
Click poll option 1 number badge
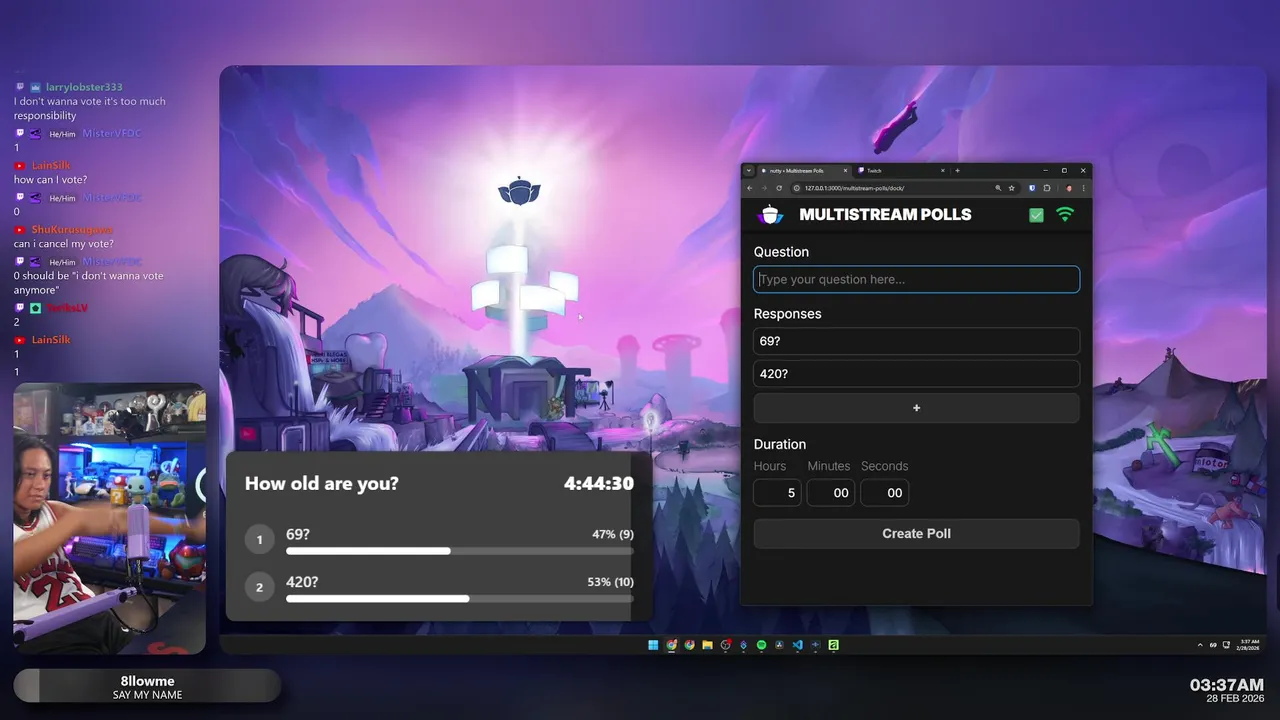259,540
